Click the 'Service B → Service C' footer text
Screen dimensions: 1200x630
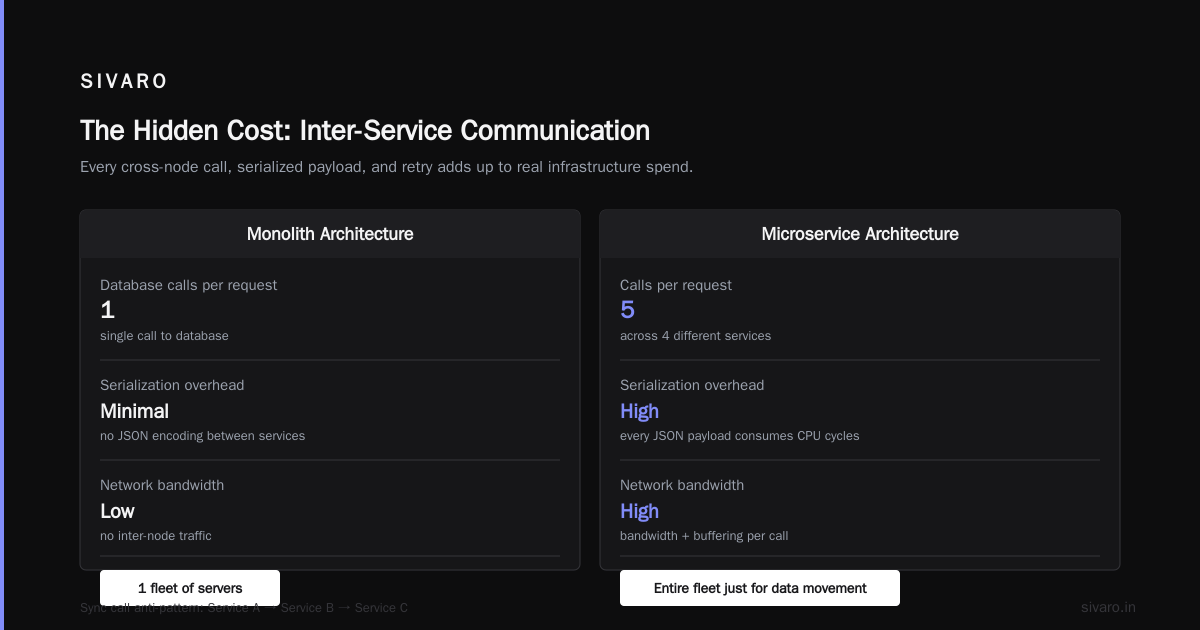click(x=344, y=608)
